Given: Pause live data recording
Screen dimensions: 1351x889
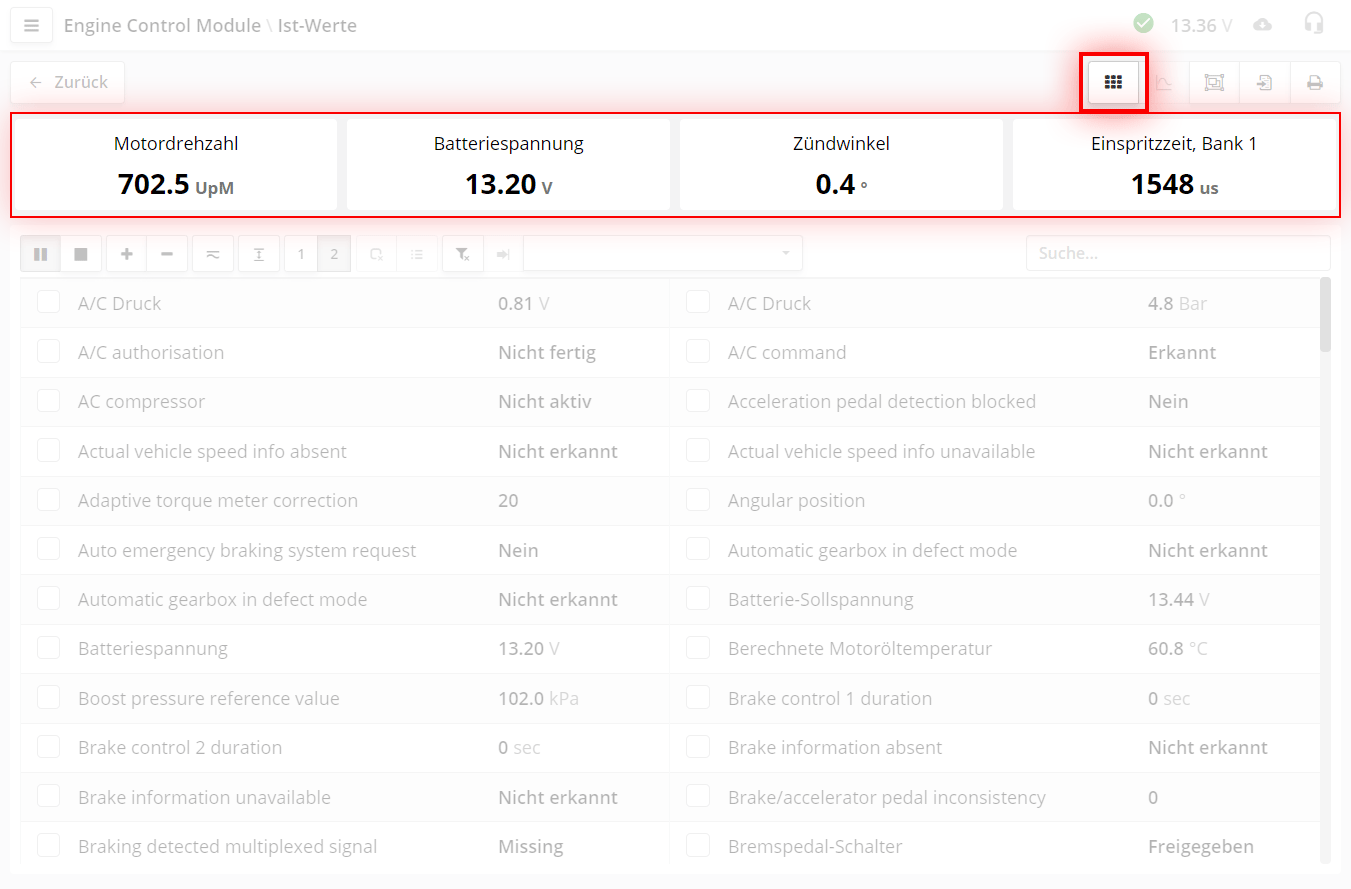Looking at the screenshot, I should point(41,254).
